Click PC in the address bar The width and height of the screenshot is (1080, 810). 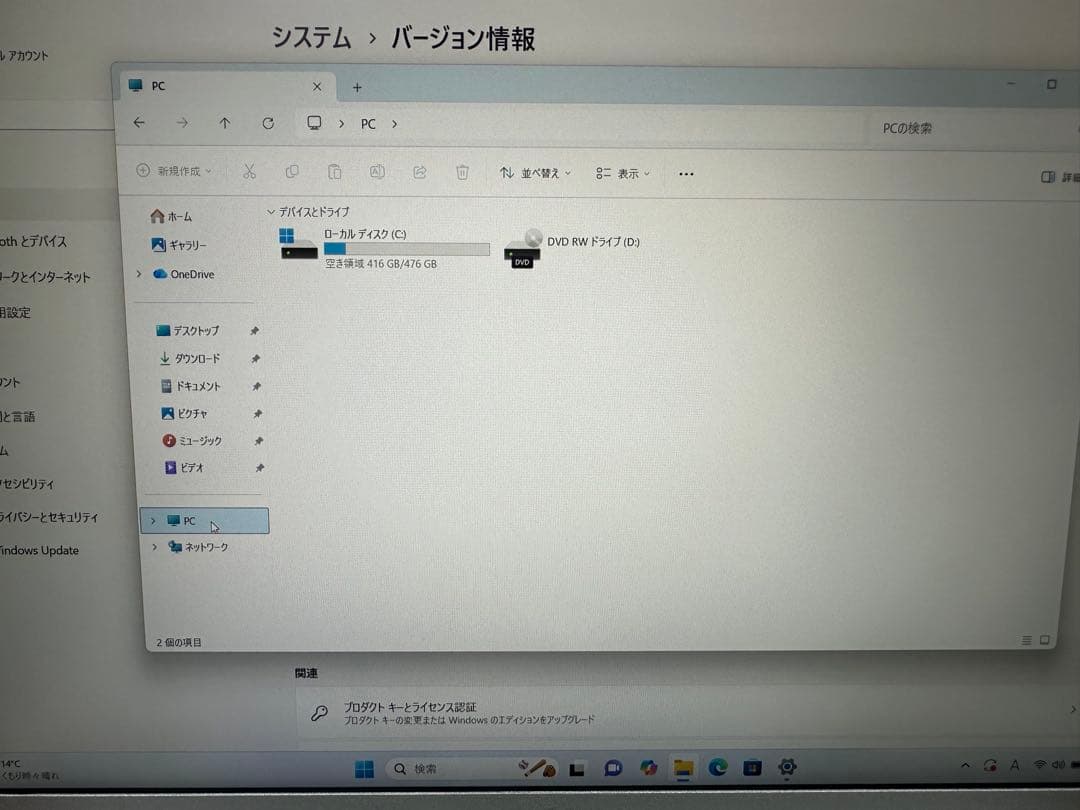pos(368,124)
